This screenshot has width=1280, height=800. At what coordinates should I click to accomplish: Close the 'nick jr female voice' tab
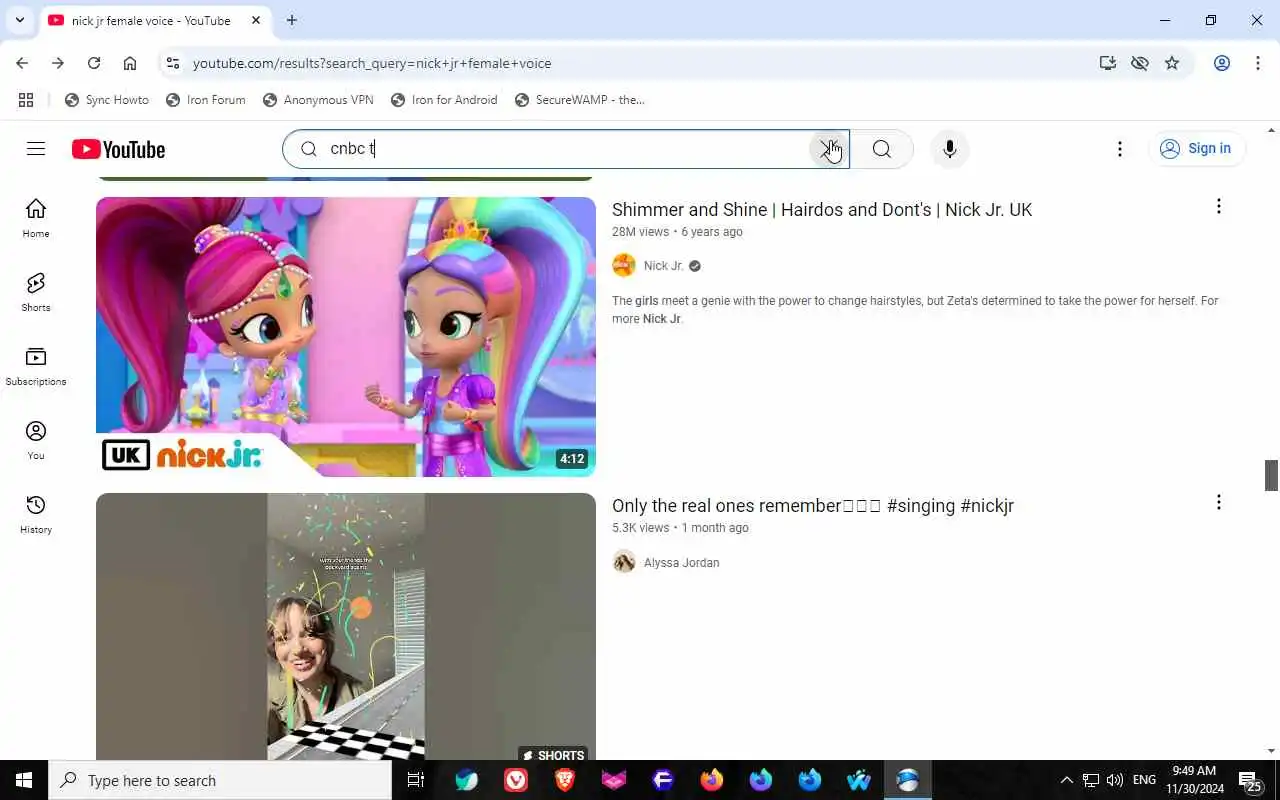[256, 20]
